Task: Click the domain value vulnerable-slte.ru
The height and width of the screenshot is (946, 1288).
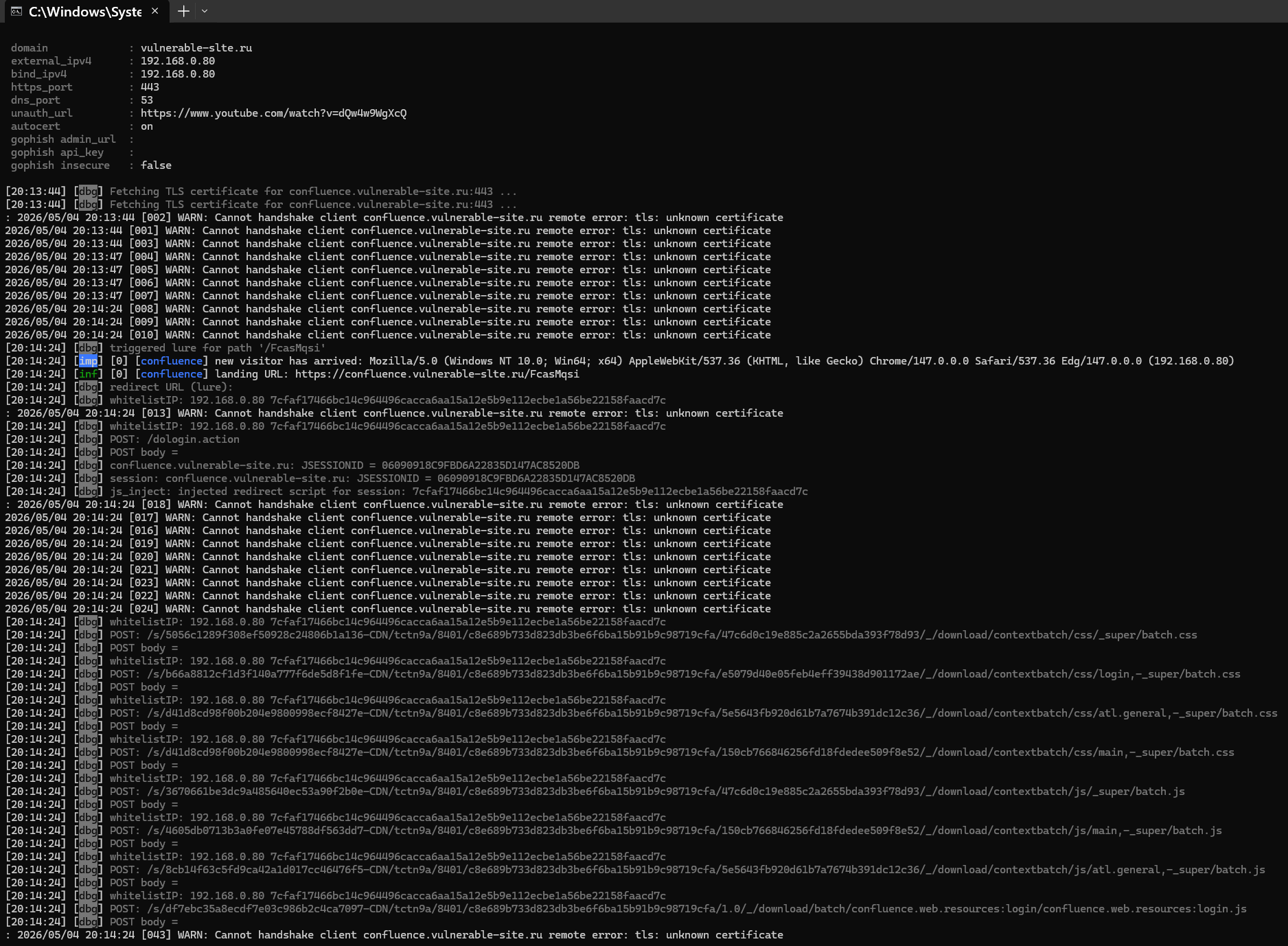Action: pyautogui.click(x=196, y=48)
